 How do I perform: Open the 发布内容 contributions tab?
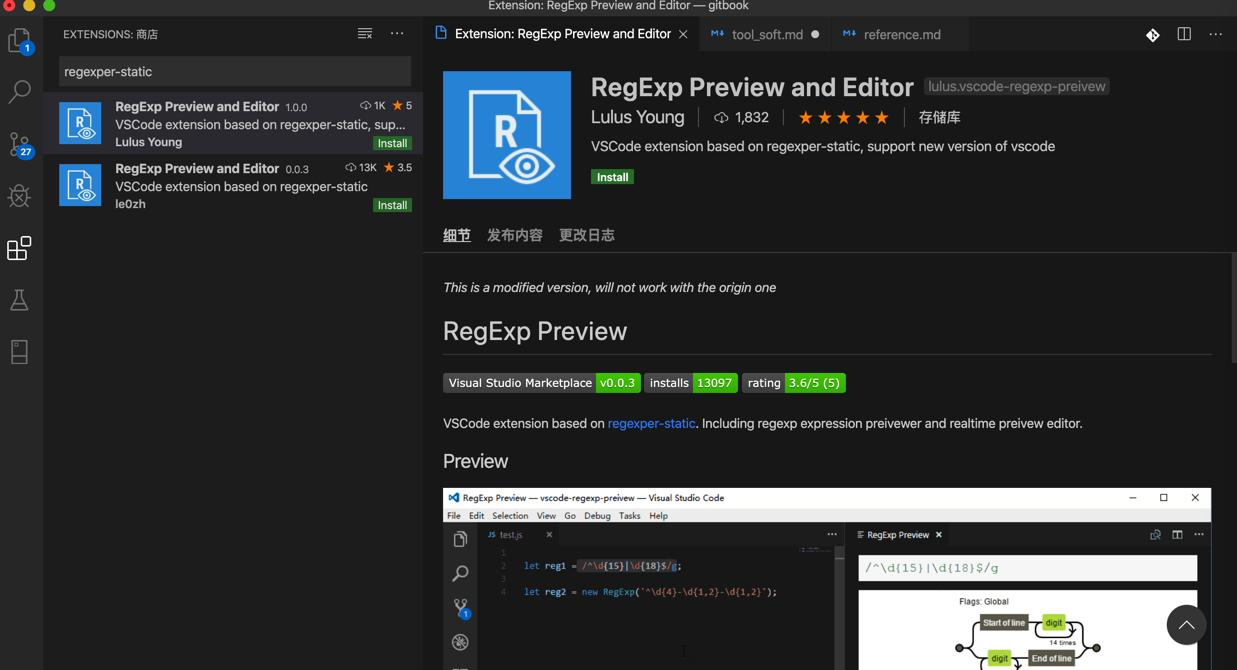pos(515,235)
